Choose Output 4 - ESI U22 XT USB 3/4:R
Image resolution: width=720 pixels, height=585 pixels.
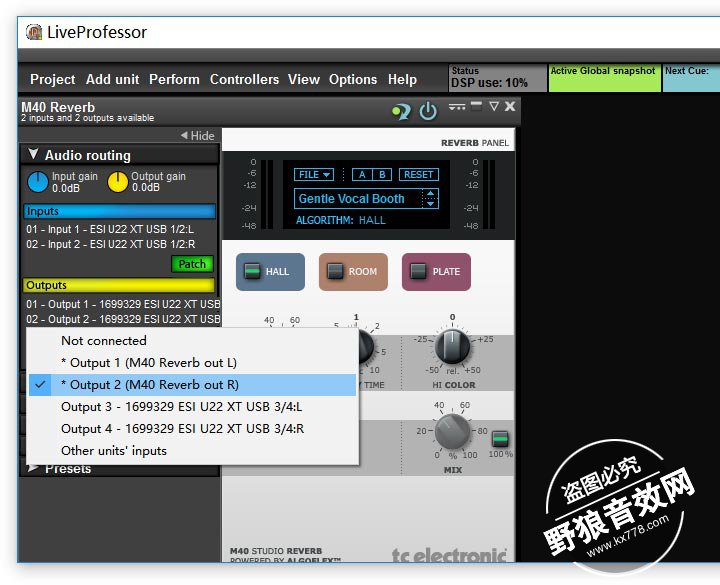(x=192, y=429)
